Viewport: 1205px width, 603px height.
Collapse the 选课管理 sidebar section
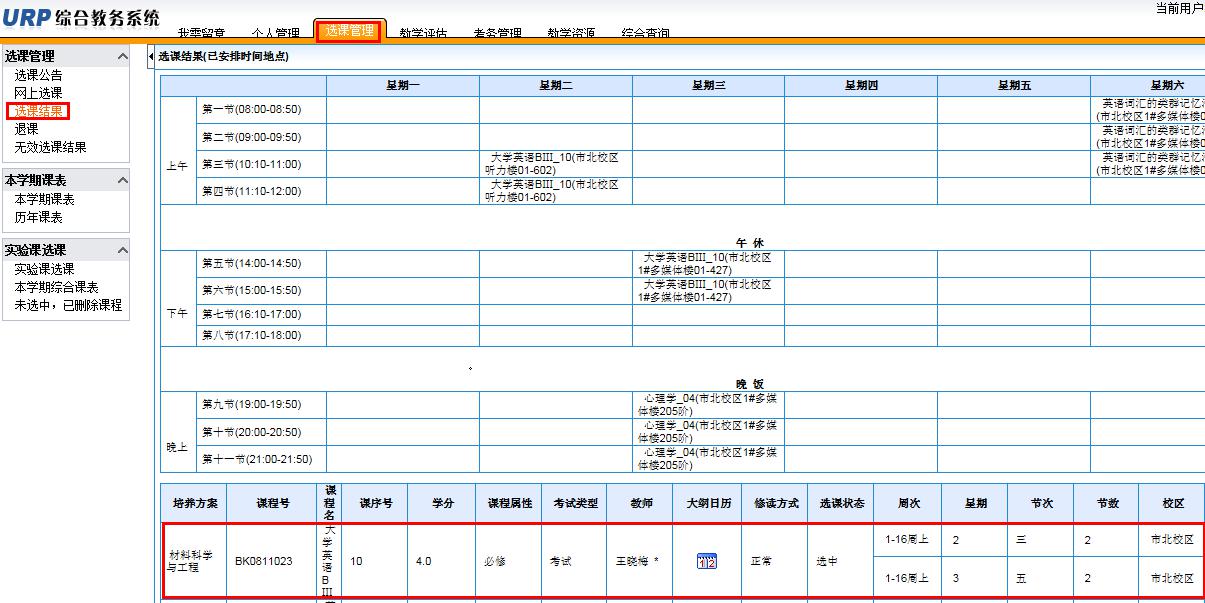tap(123, 57)
